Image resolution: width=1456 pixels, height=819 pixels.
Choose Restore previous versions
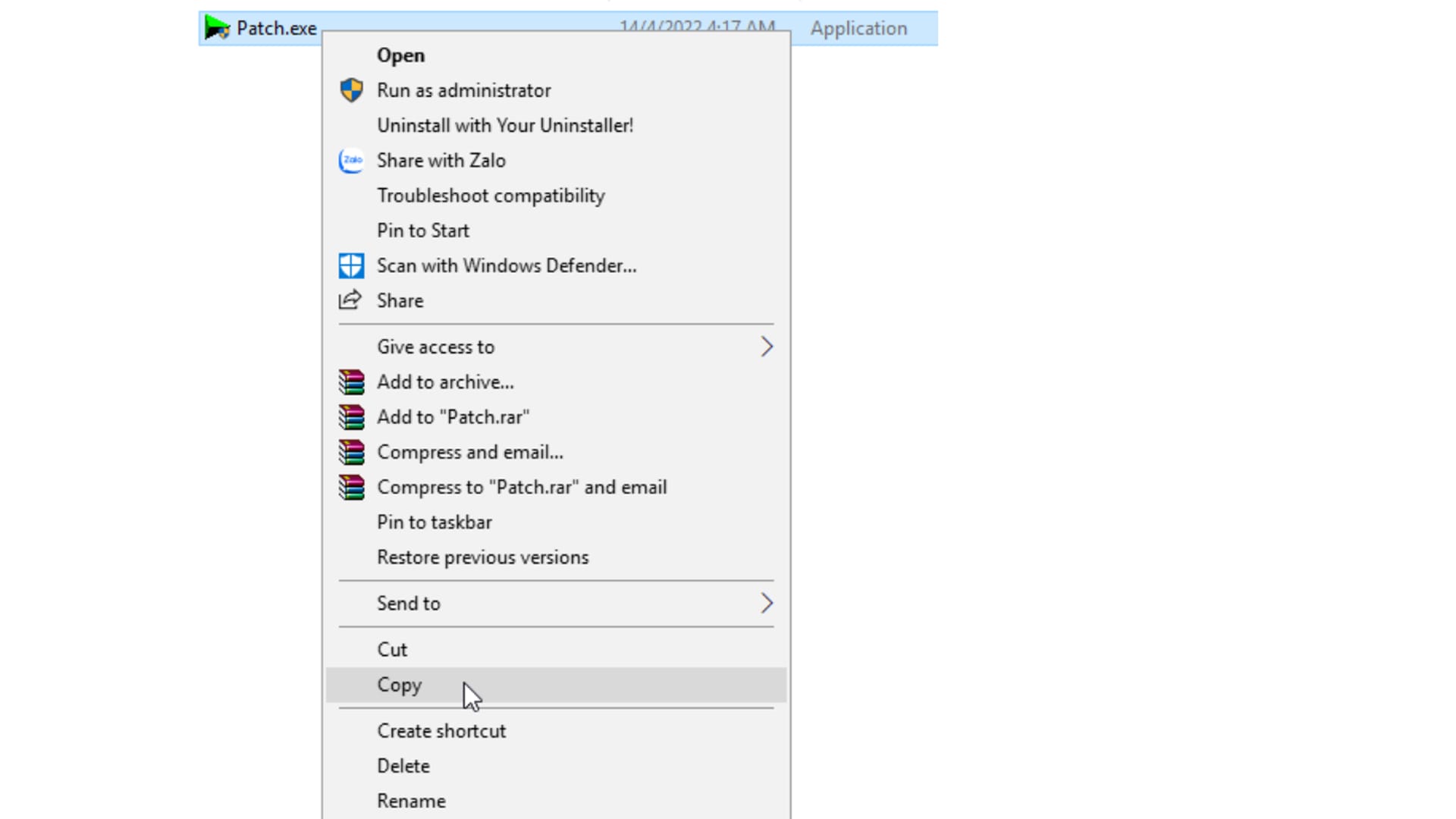(483, 557)
